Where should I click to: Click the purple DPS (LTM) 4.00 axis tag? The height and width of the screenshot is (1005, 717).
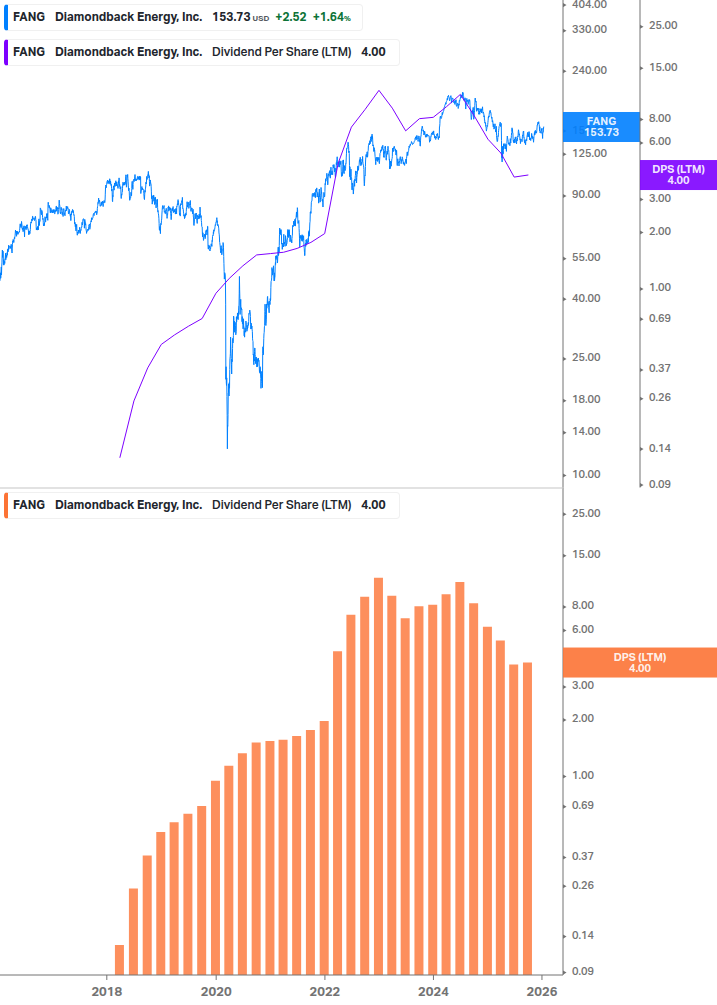point(677,175)
